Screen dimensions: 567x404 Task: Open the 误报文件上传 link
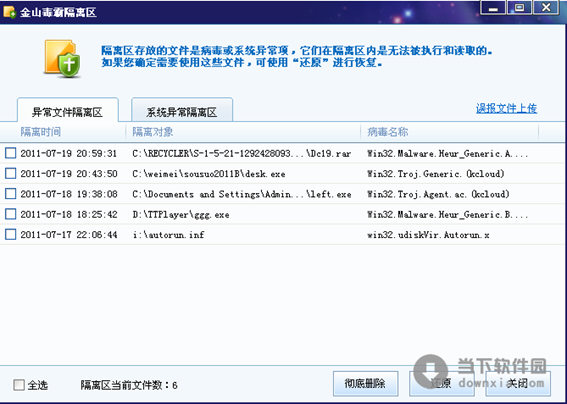tap(506, 108)
